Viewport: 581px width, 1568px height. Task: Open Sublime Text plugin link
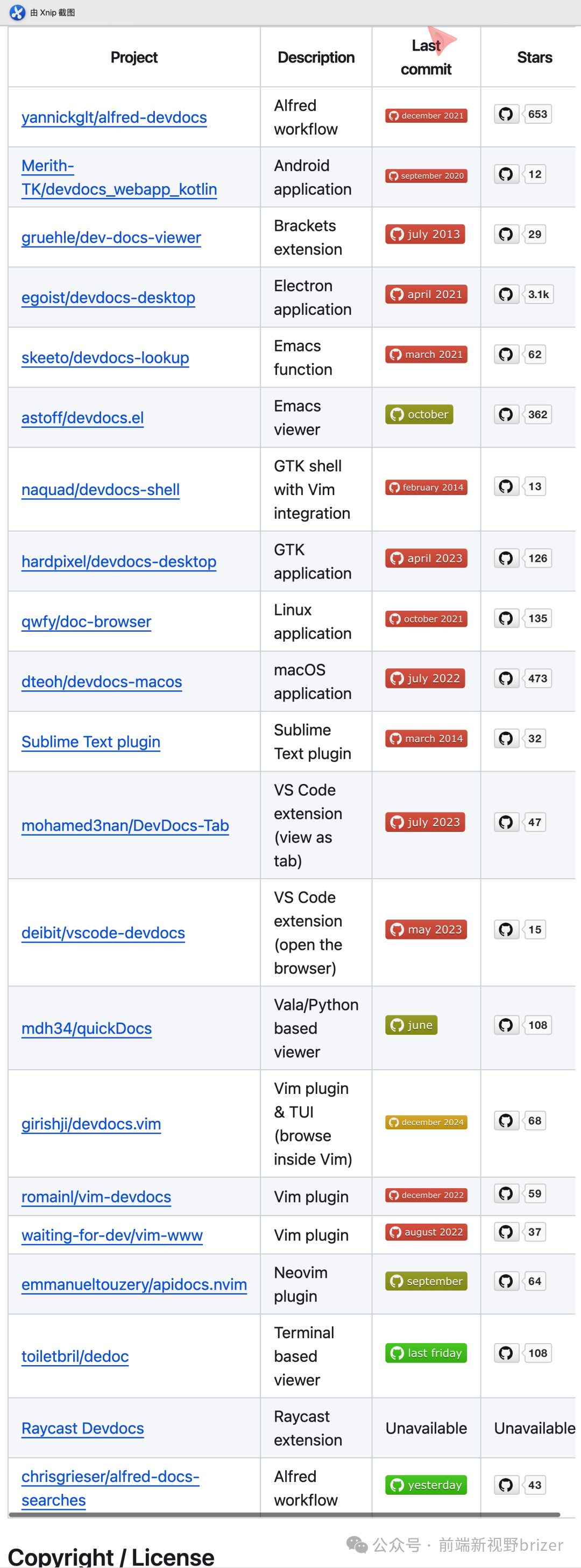tap(91, 742)
